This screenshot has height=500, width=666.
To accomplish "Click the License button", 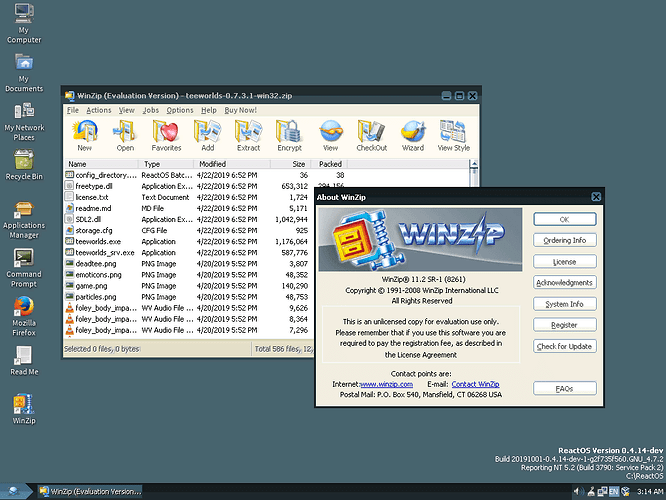I will click(564, 262).
